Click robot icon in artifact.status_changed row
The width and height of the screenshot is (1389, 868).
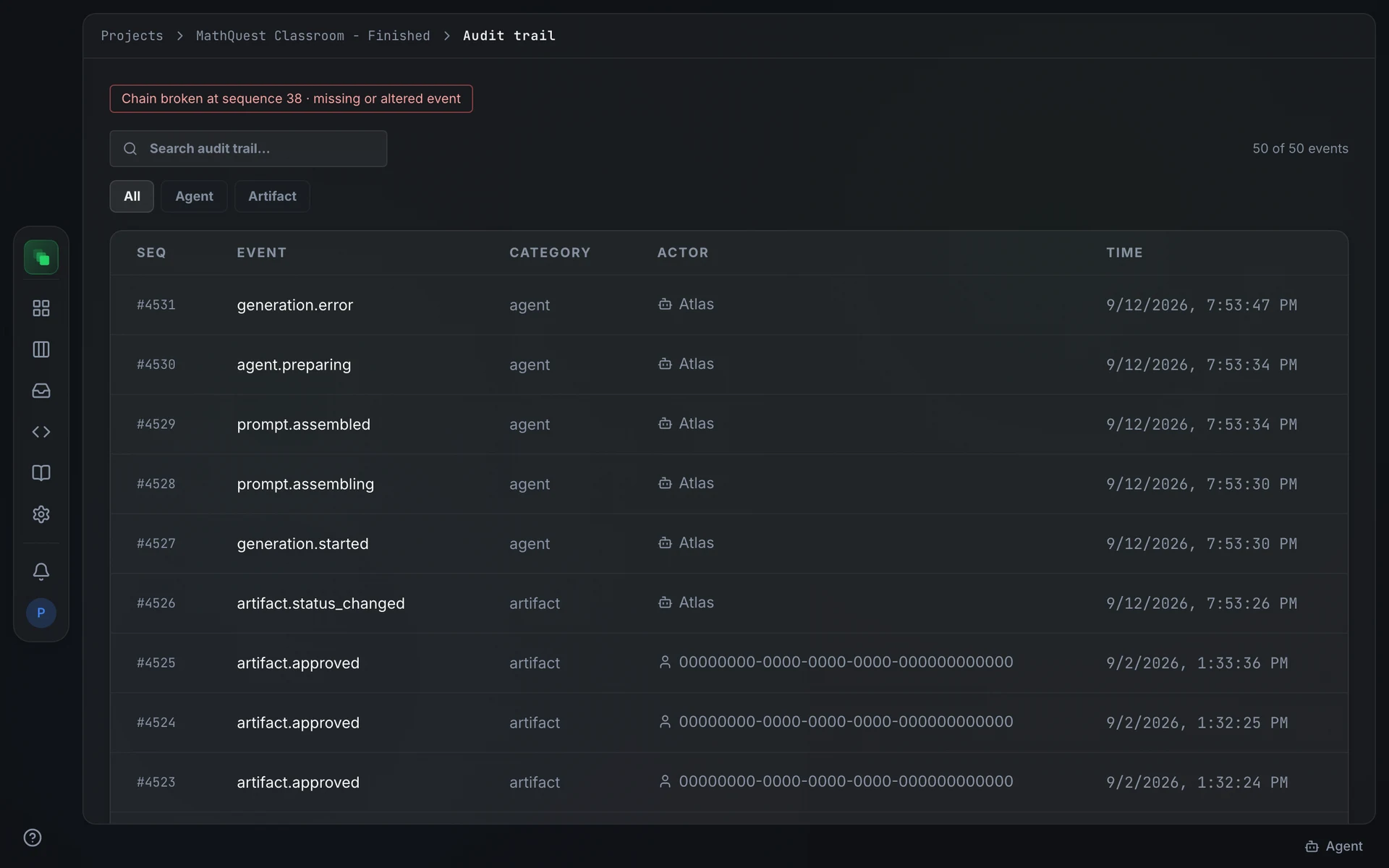click(x=665, y=603)
